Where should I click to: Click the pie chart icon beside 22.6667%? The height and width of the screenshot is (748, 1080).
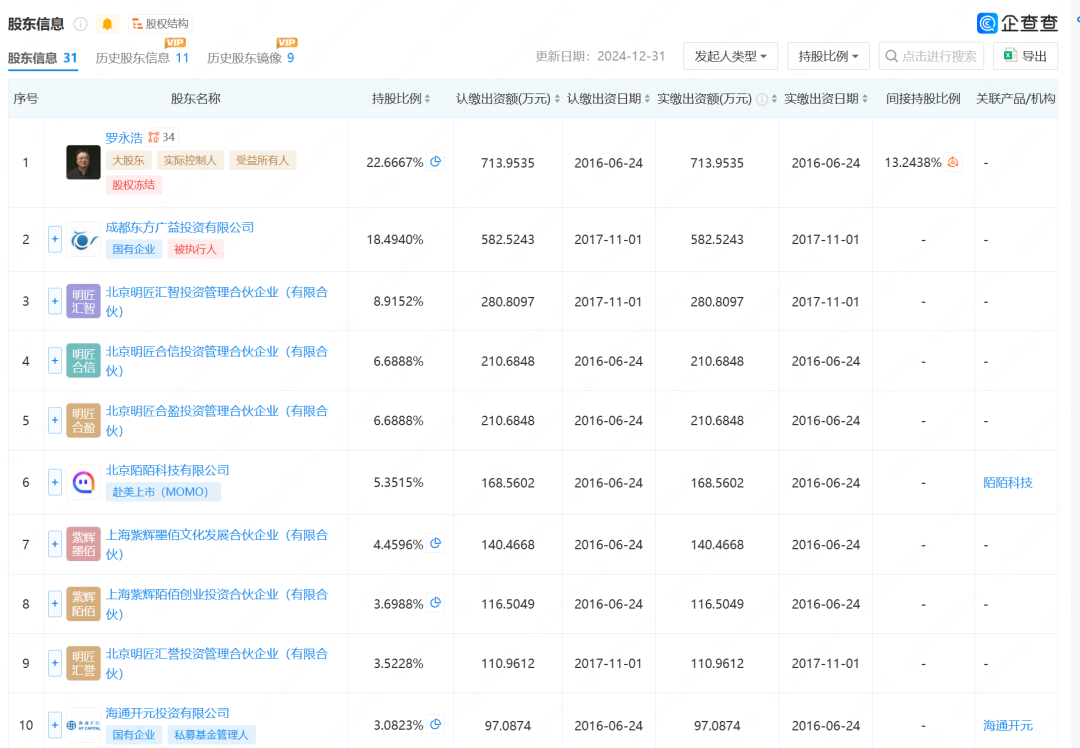[434, 162]
